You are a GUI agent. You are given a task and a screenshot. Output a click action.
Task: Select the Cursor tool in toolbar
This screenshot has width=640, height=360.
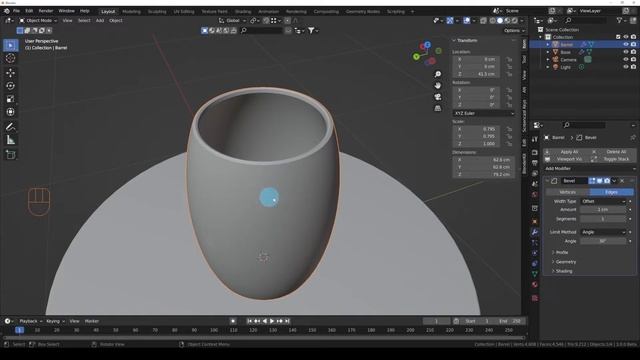point(11,58)
